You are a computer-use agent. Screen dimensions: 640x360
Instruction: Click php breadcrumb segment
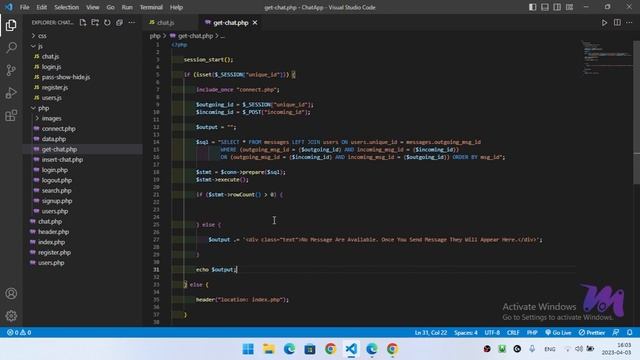(155, 36)
